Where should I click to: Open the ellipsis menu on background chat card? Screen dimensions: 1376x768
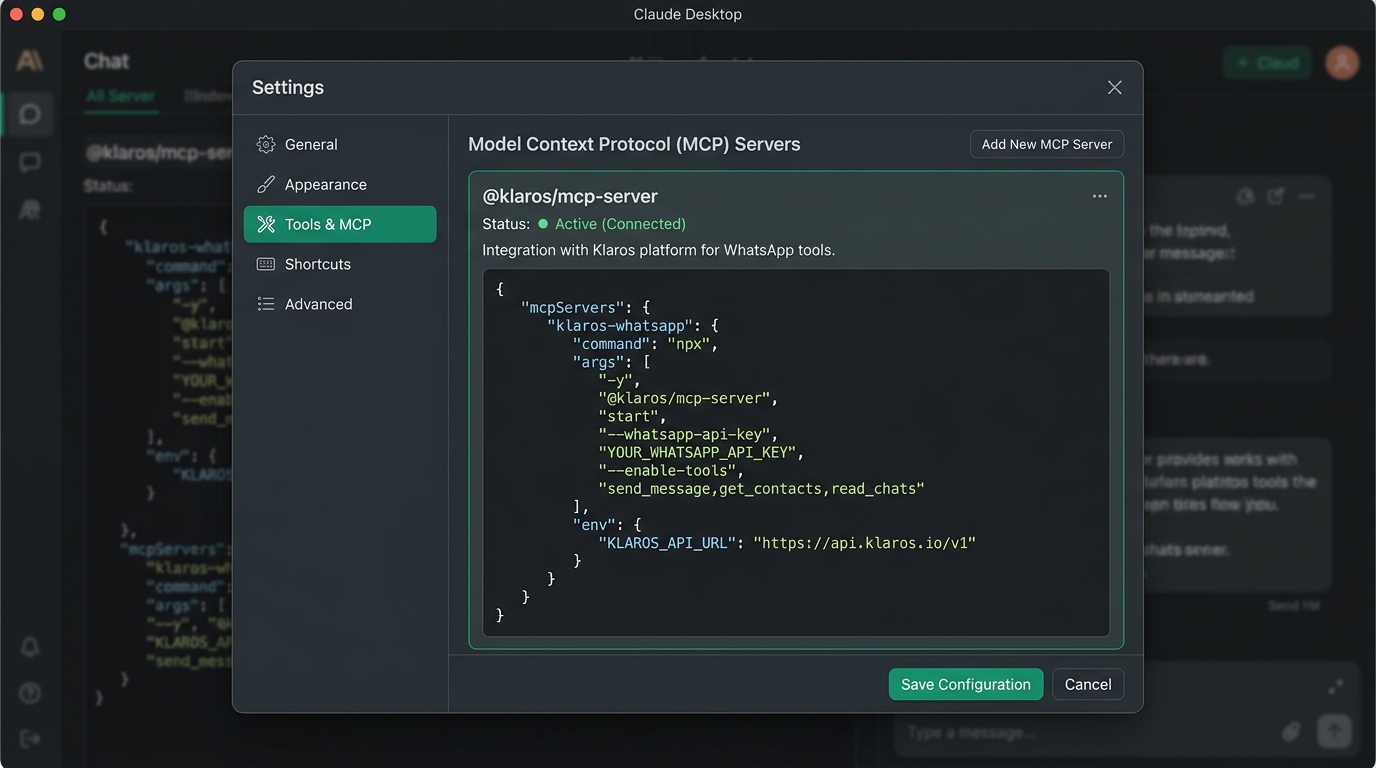click(1306, 197)
